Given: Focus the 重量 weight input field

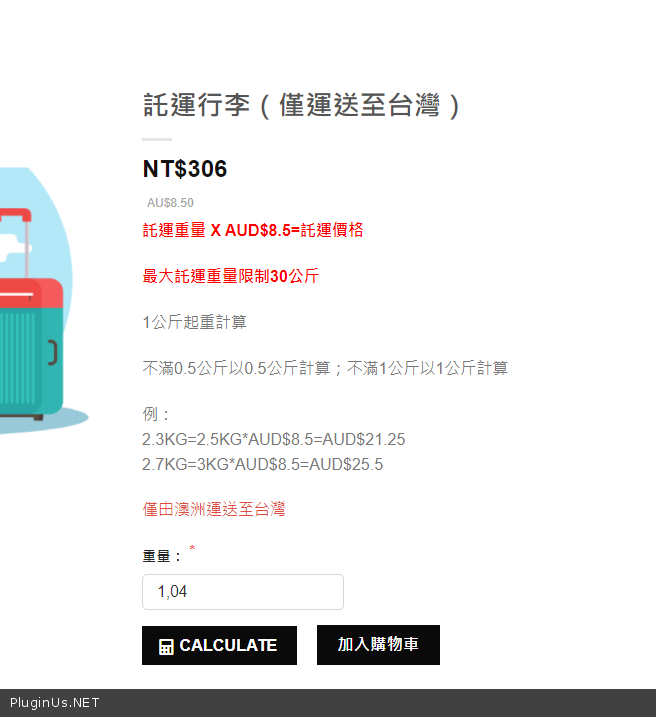Looking at the screenshot, I should pos(243,592).
